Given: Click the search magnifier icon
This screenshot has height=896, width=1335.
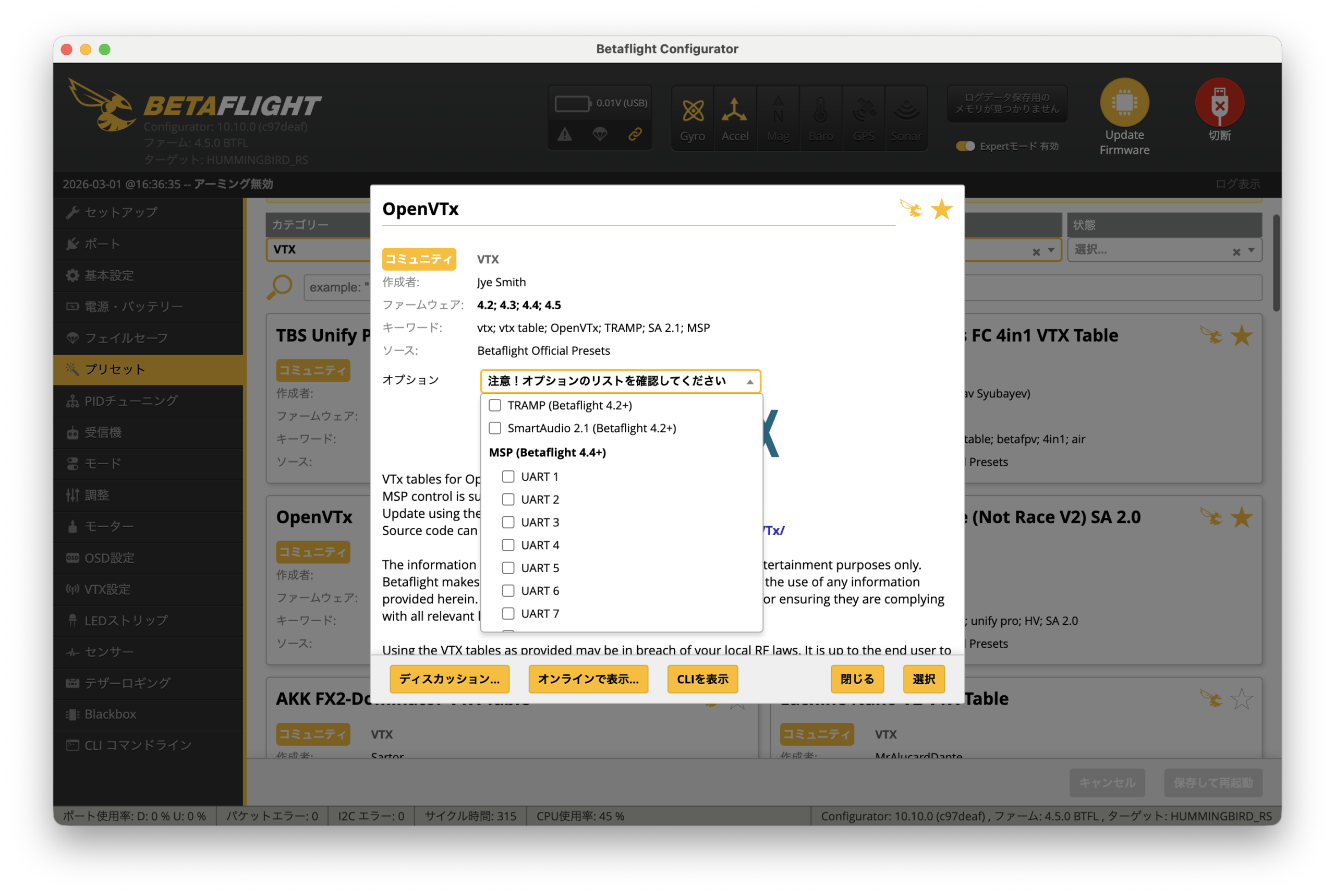Looking at the screenshot, I should (x=280, y=286).
